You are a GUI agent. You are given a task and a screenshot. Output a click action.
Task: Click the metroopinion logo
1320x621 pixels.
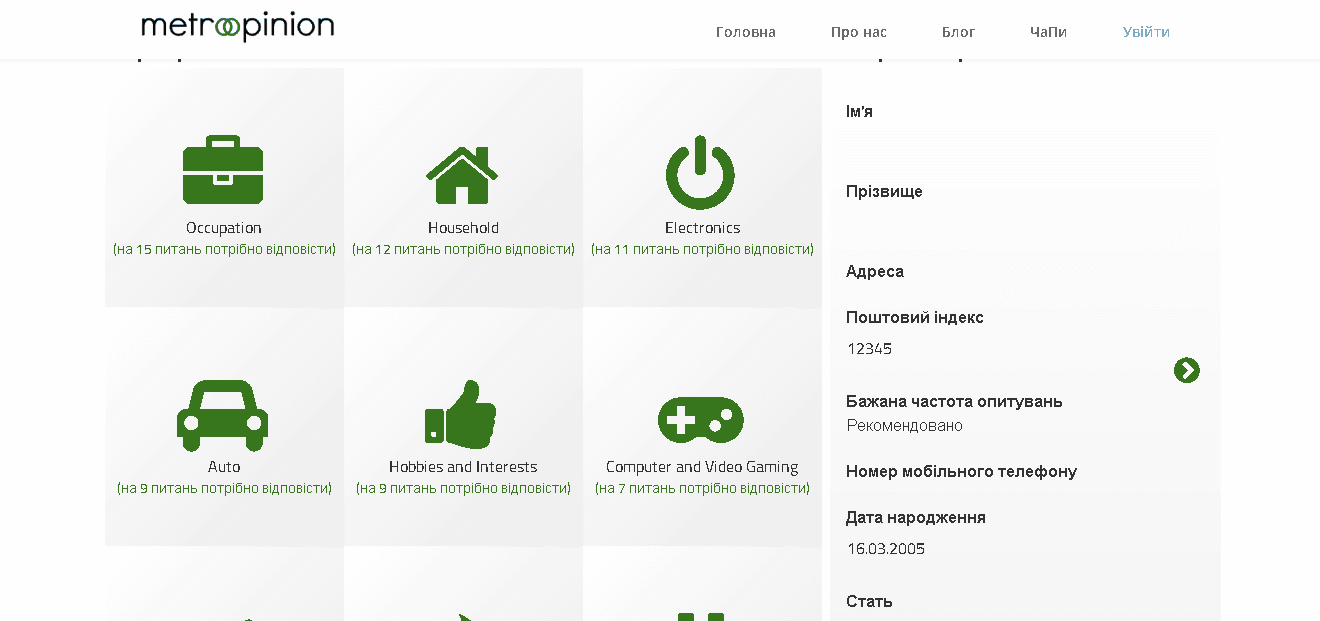(238, 28)
